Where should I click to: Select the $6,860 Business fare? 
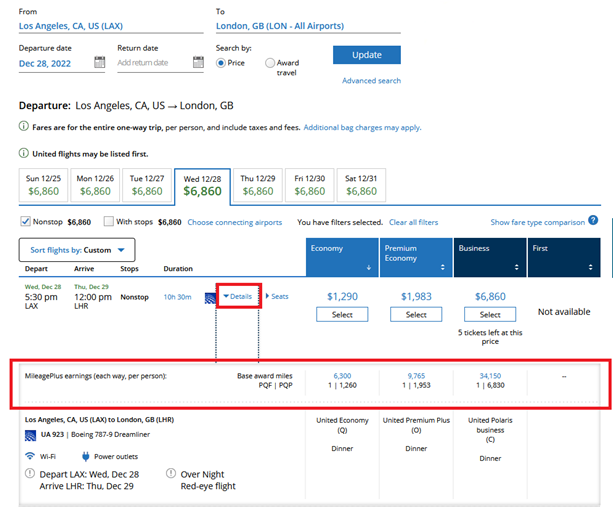click(490, 314)
